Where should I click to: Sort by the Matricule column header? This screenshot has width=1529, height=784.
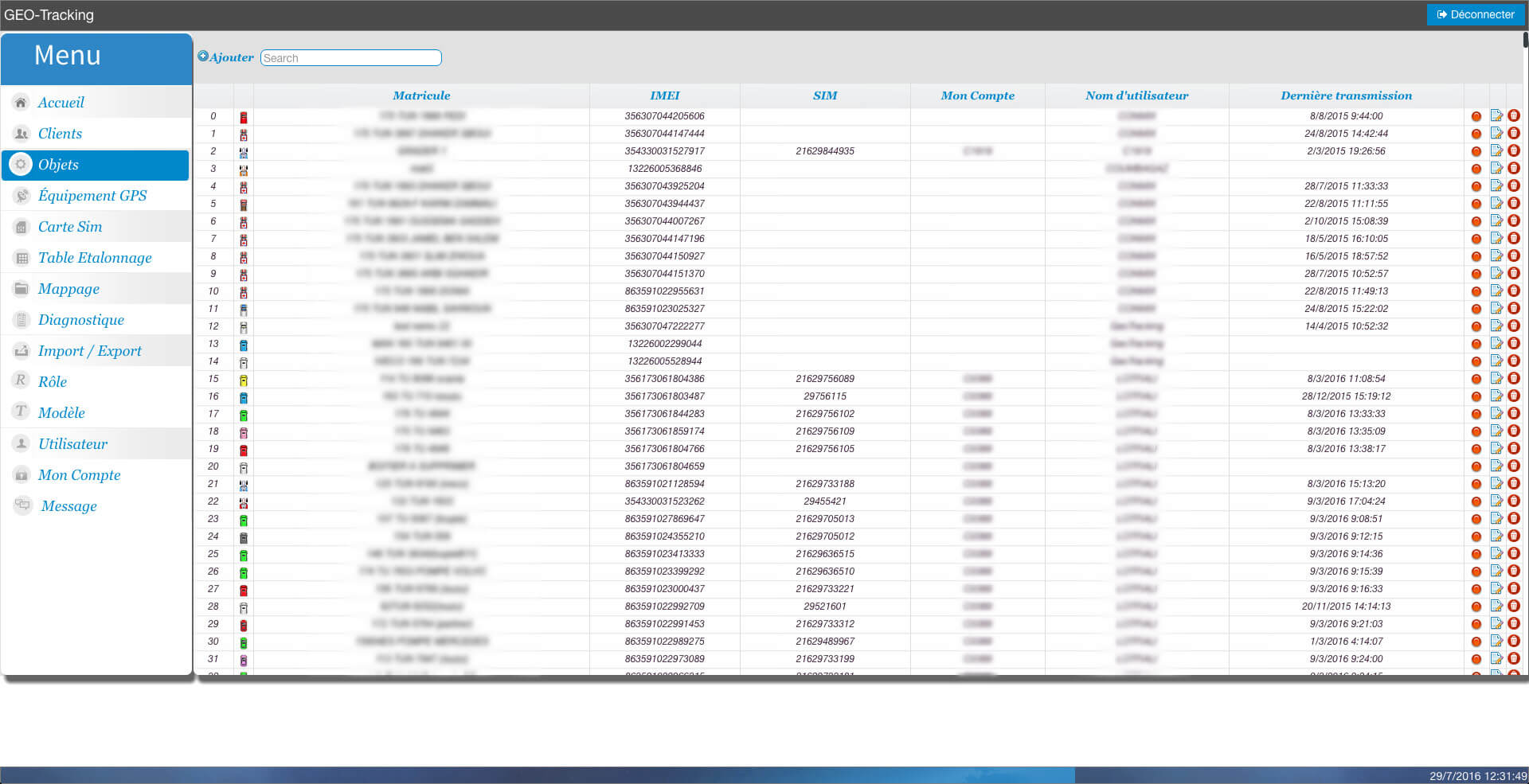(421, 96)
